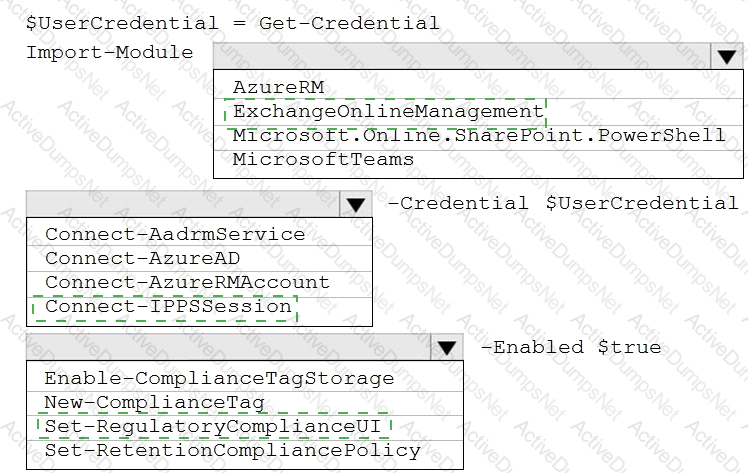Choose New-ComplianceTag from the list
Screen dimensions: 748x473
[x=154, y=402]
